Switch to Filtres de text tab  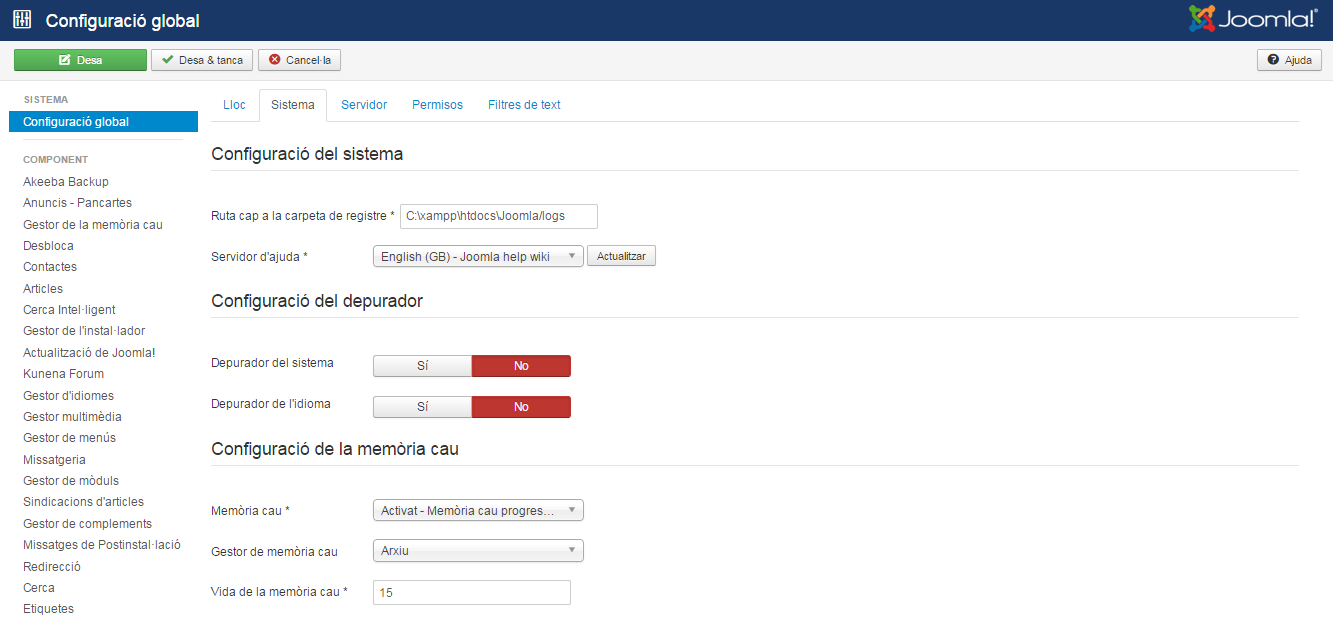[524, 105]
